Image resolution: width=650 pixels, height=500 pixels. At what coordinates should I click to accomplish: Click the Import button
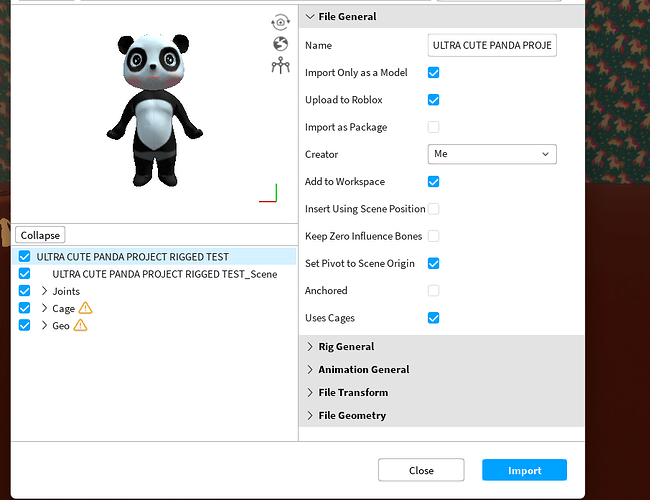[524, 470]
